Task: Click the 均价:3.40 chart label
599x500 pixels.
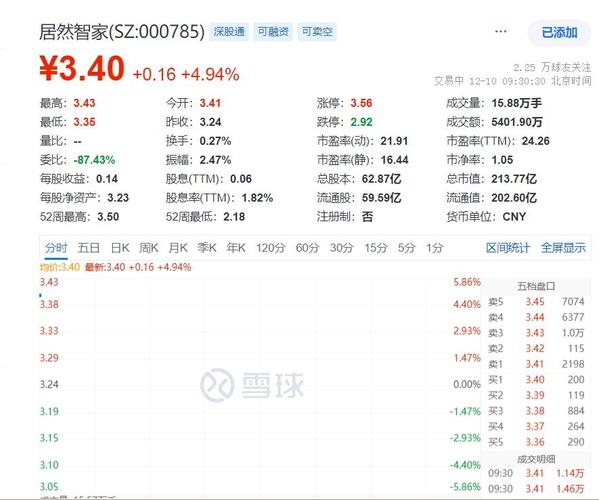Action: coord(60,267)
